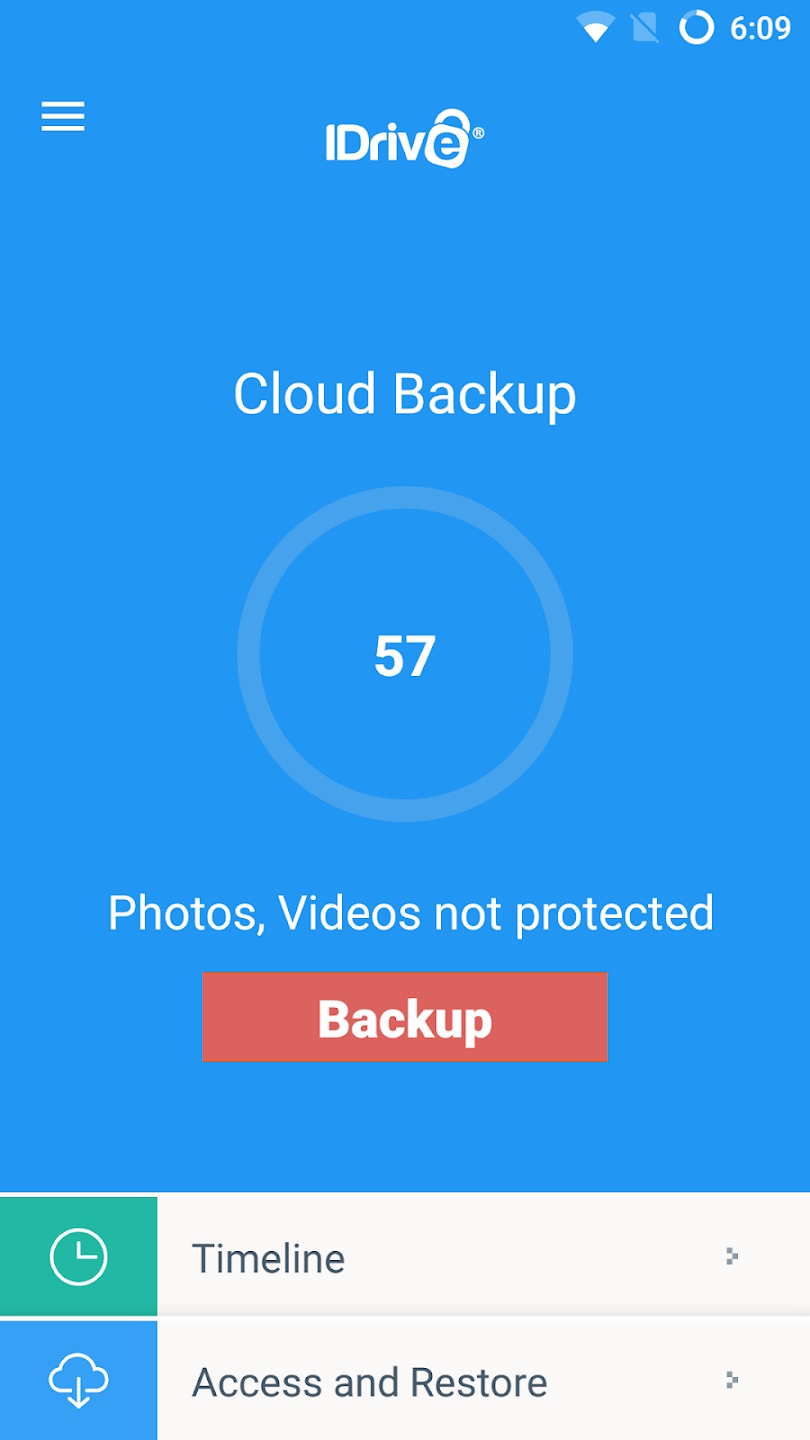810x1440 pixels.
Task: Tap the padlock-shaped letter in IDrive logo
Action: [449, 138]
